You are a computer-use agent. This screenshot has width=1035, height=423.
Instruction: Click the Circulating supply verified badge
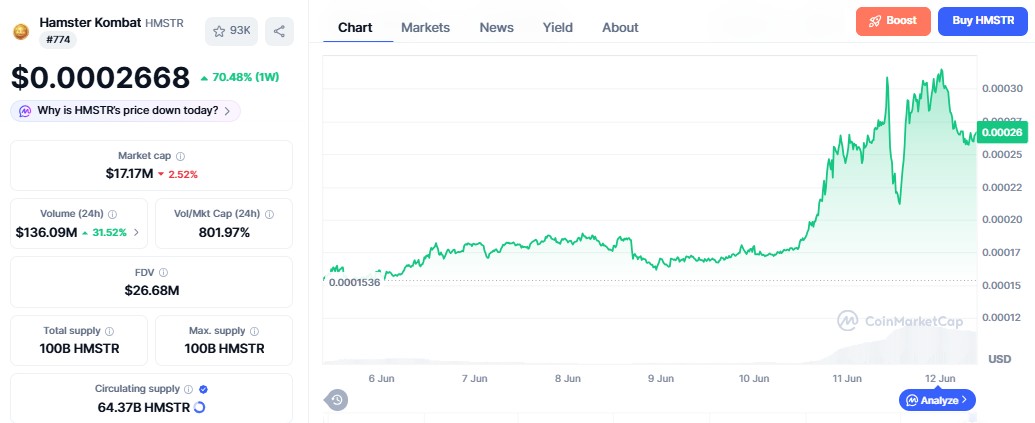[x=203, y=389]
